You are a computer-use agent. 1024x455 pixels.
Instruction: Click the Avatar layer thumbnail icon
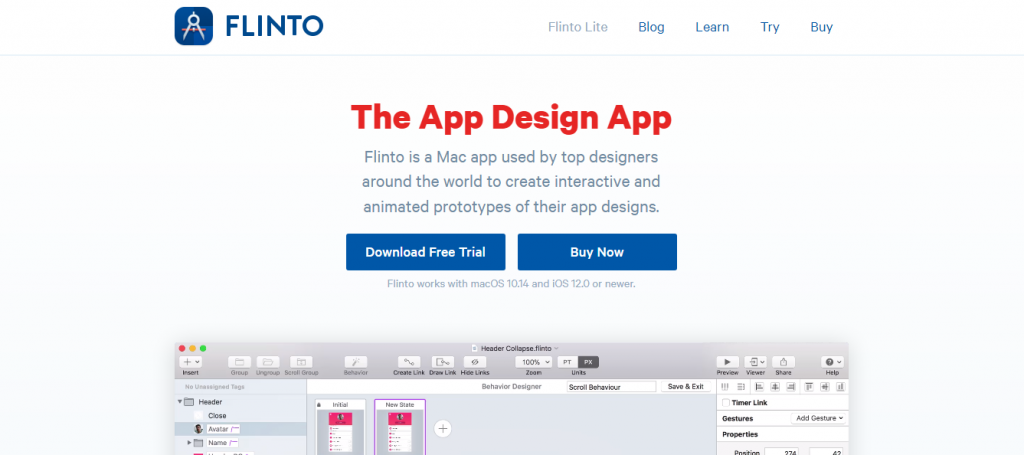199,429
